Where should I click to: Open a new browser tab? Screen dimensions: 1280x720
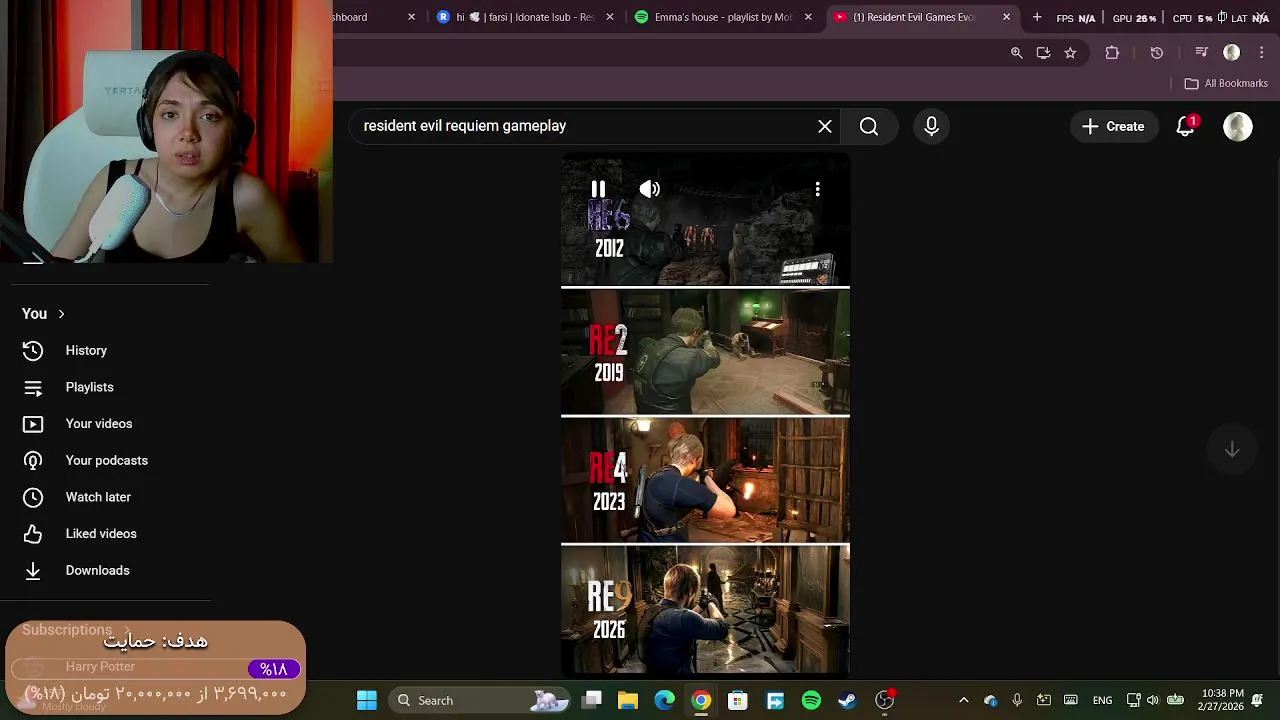pyautogui.click(x=1037, y=17)
